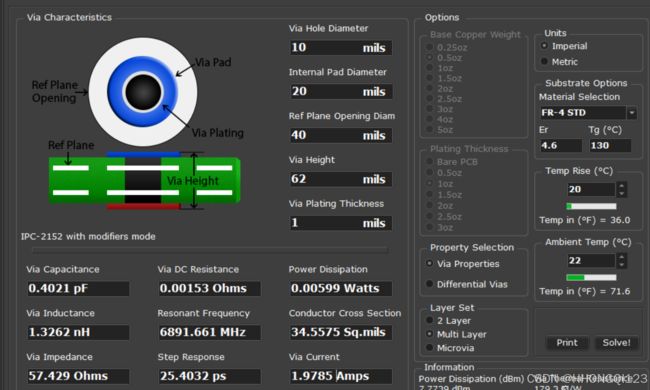This screenshot has height=390, width=650.
Task: Select the 2 Layer set option
Action: tap(429, 320)
